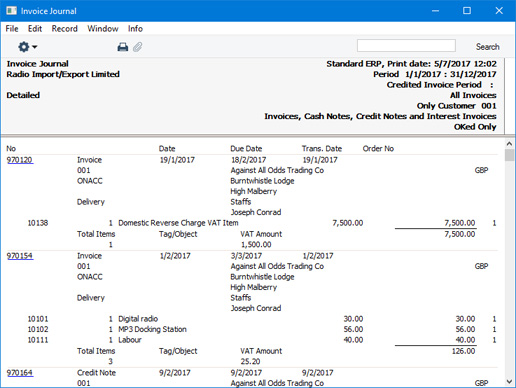The width and height of the screenshot is (516, 388).
Task: Click 'Only Customer 001' header text
Action: coord(456,106)
